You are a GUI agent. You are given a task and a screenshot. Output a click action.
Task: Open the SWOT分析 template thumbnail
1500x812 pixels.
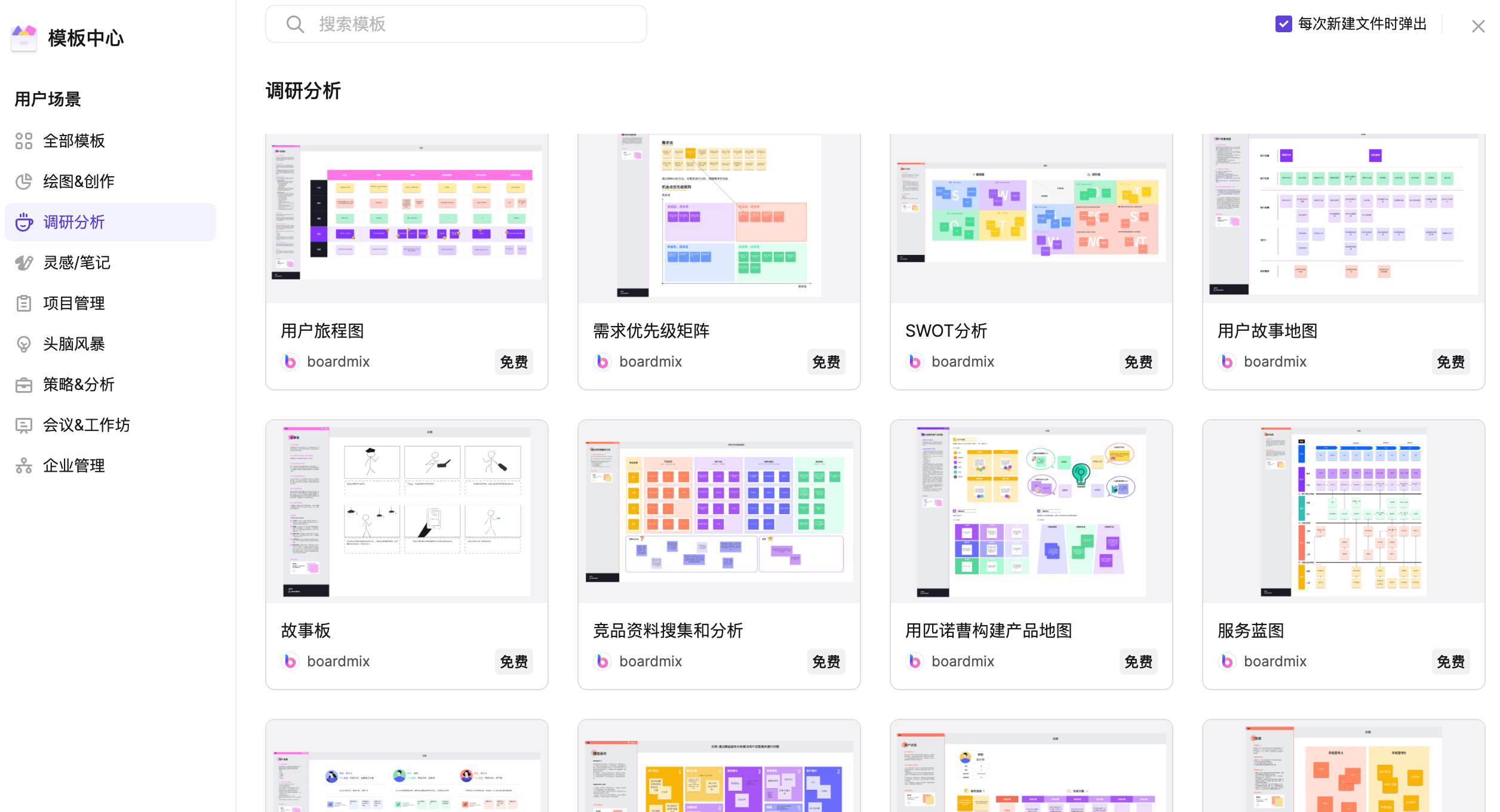1032,219
